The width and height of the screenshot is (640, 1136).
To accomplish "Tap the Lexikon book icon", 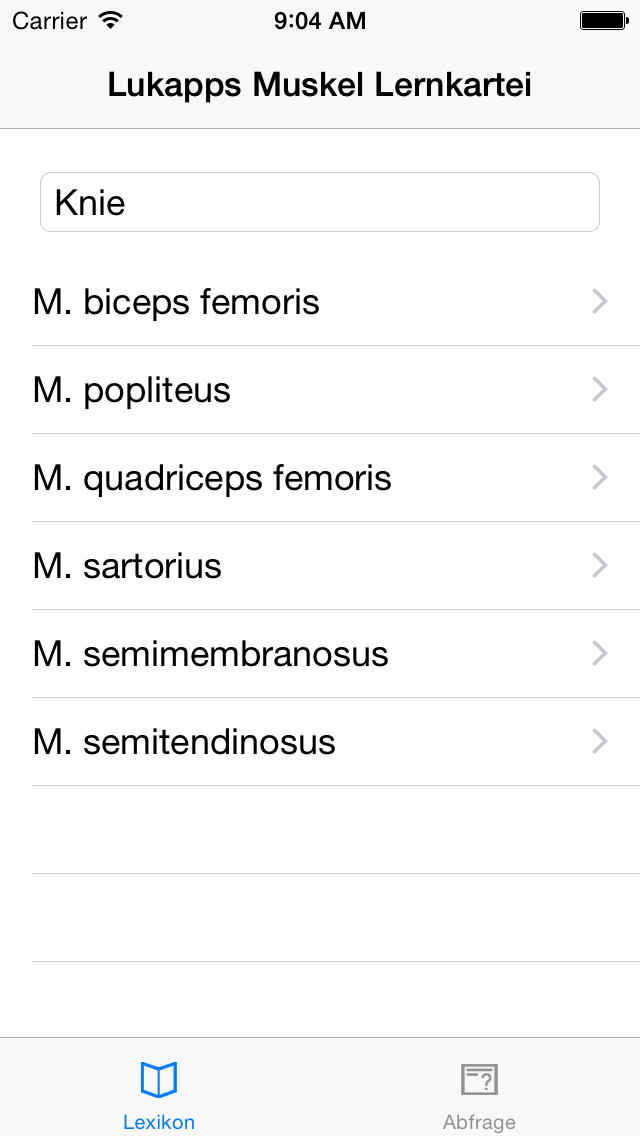I will (x=159, y=1080).
